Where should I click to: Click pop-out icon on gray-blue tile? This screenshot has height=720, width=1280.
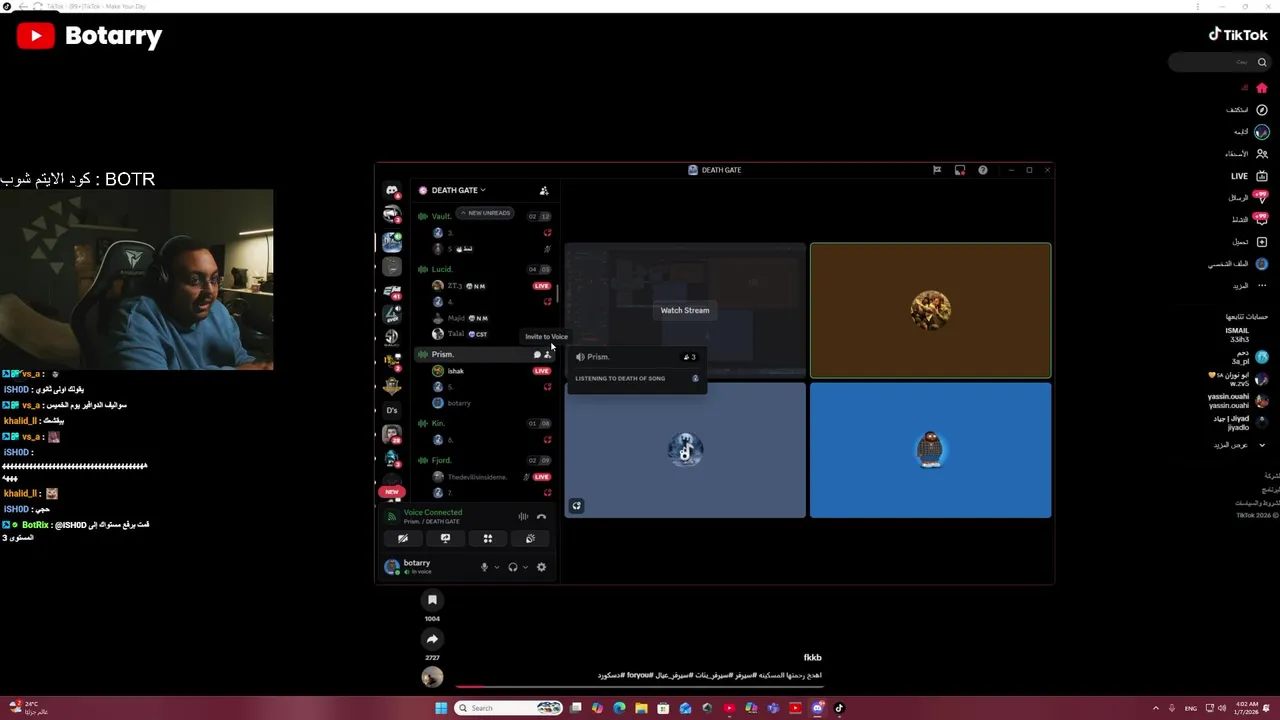tap(576, 506)
